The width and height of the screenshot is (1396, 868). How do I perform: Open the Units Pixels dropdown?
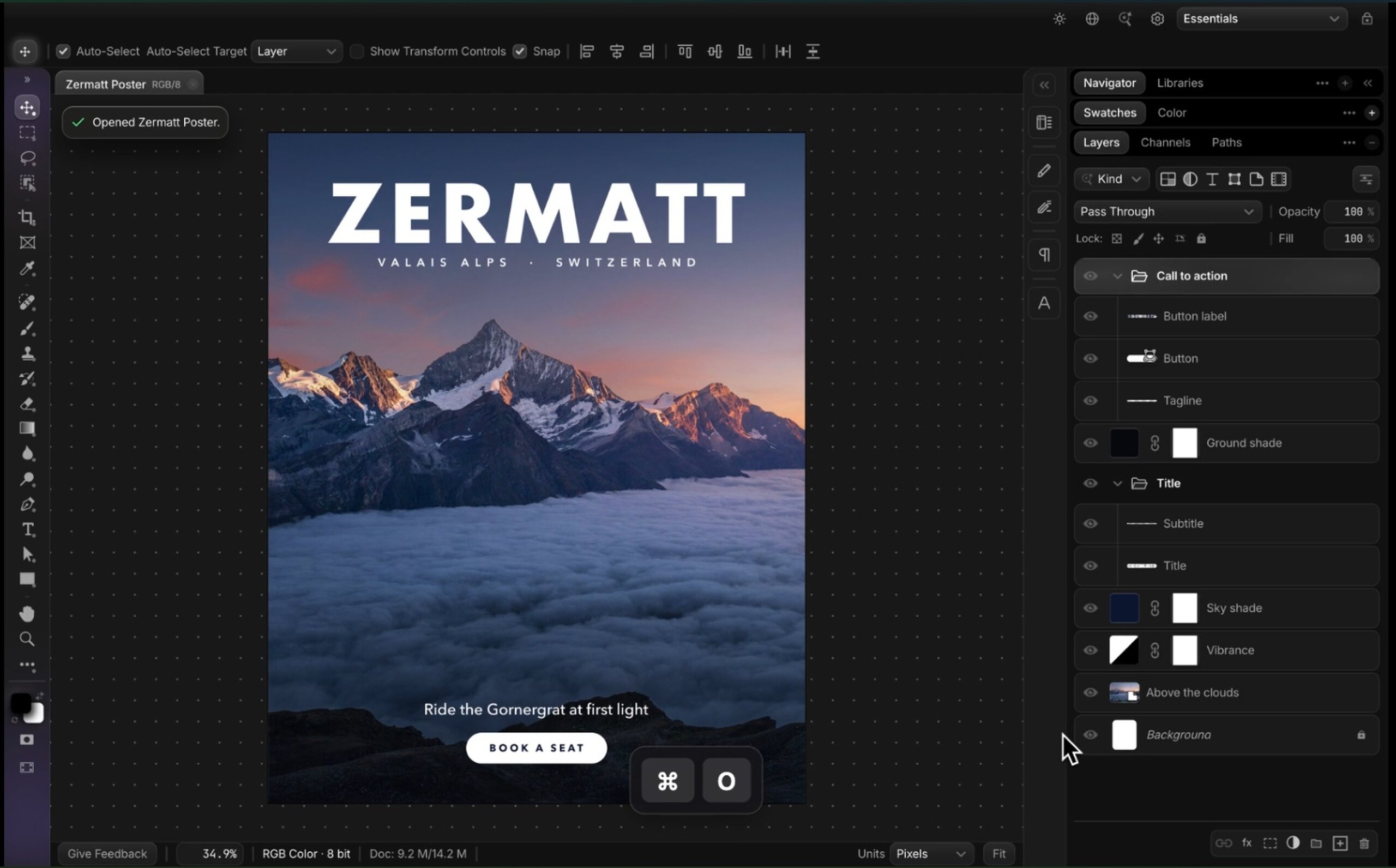[931, 854]
